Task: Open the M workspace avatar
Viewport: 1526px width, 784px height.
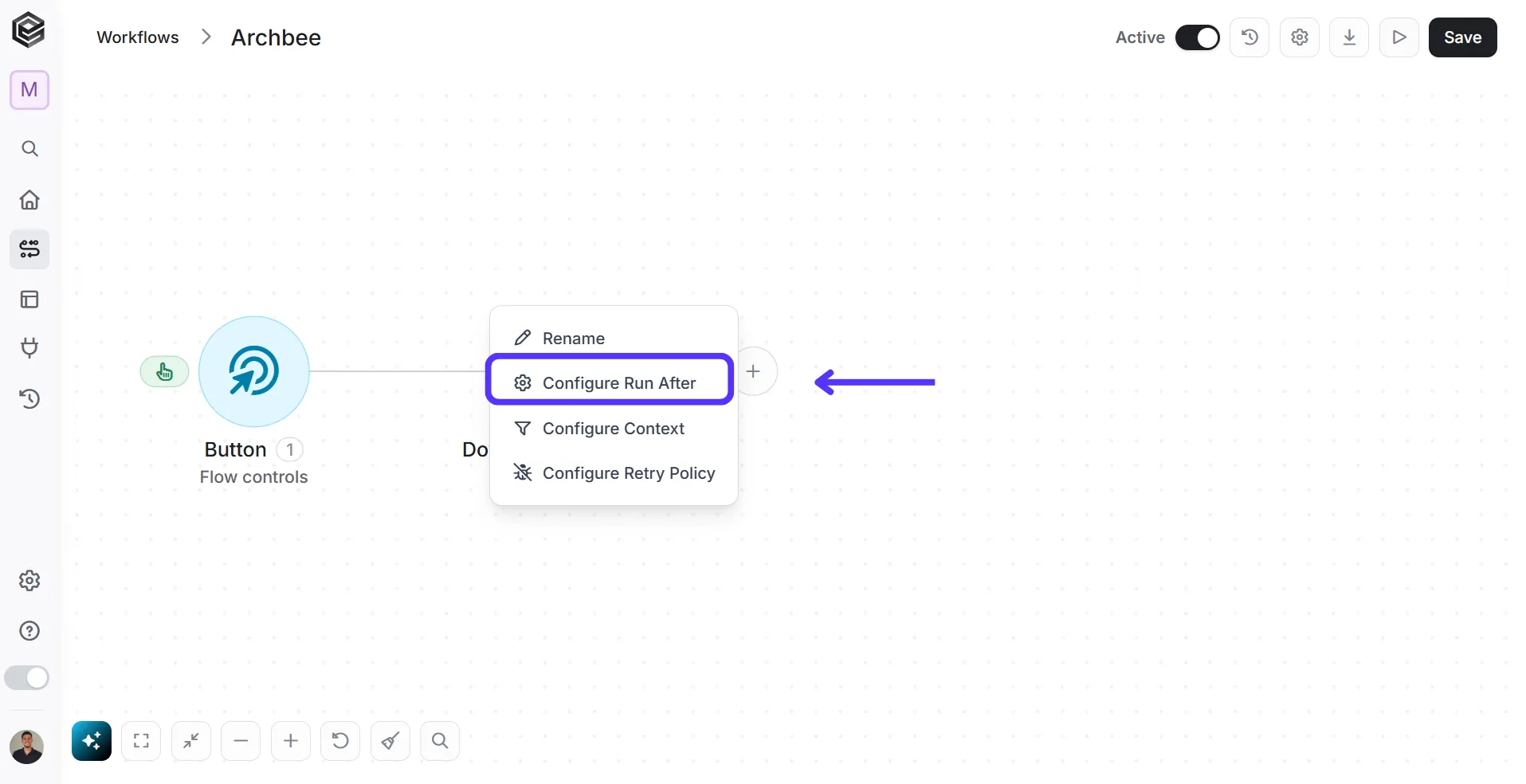Action: point(29,90)
